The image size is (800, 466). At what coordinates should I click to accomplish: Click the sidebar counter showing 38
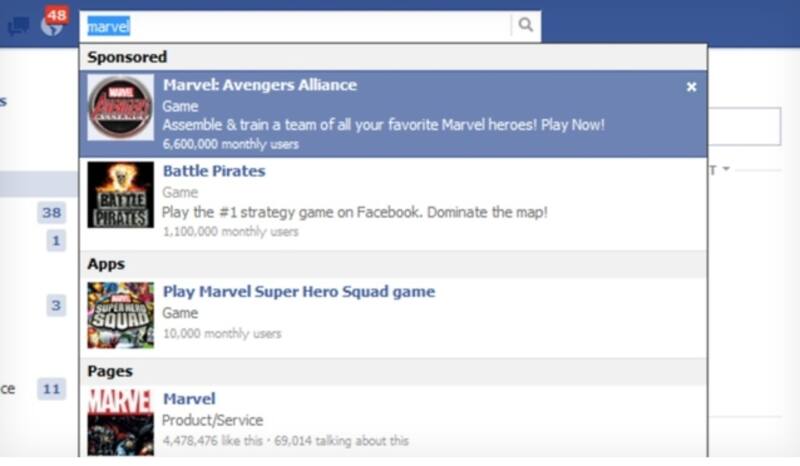(x=52, y=212)
